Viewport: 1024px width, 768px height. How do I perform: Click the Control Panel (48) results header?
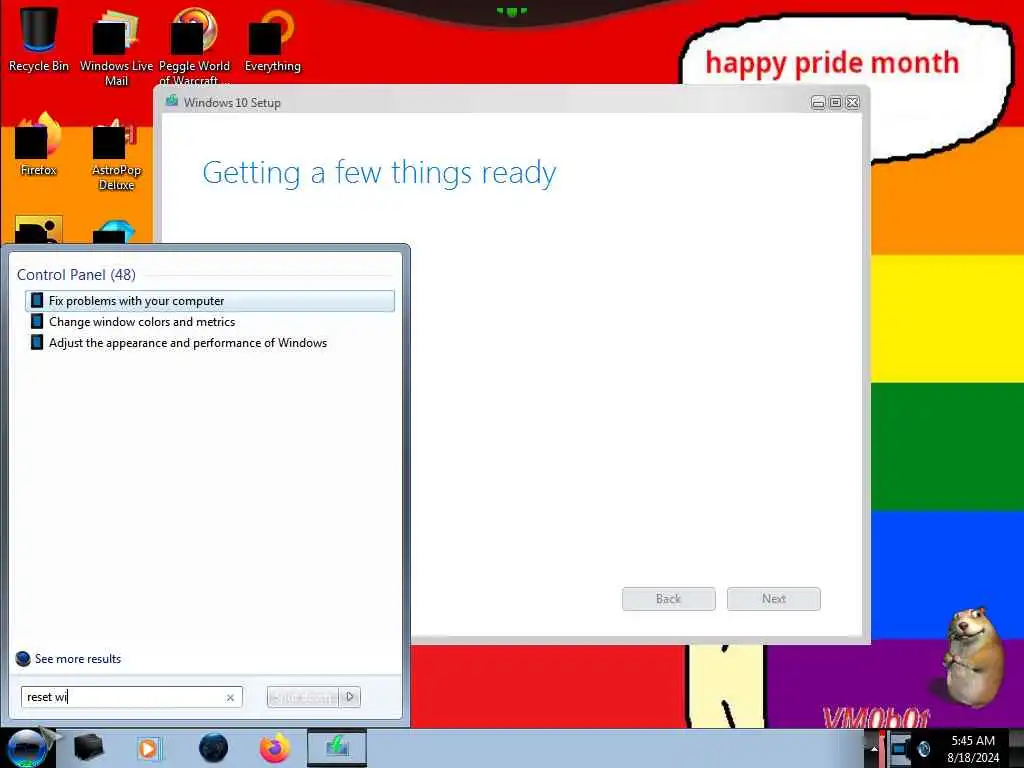[76, 275]
